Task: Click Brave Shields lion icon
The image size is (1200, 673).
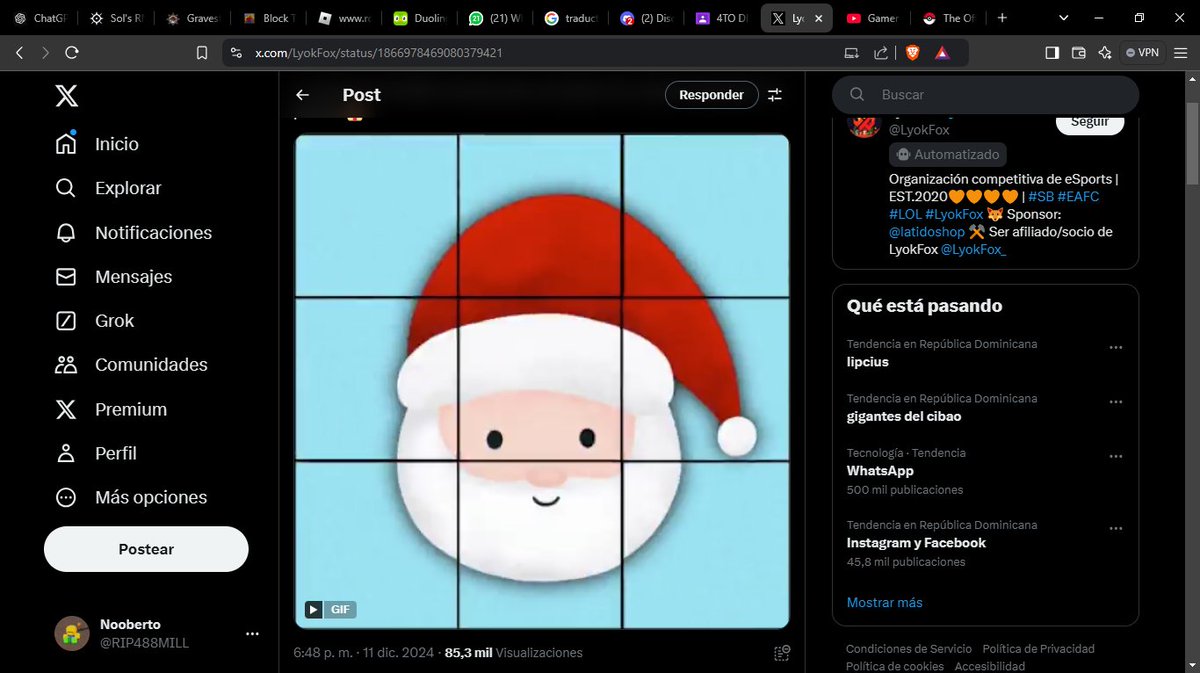Action: pos(912,53)
